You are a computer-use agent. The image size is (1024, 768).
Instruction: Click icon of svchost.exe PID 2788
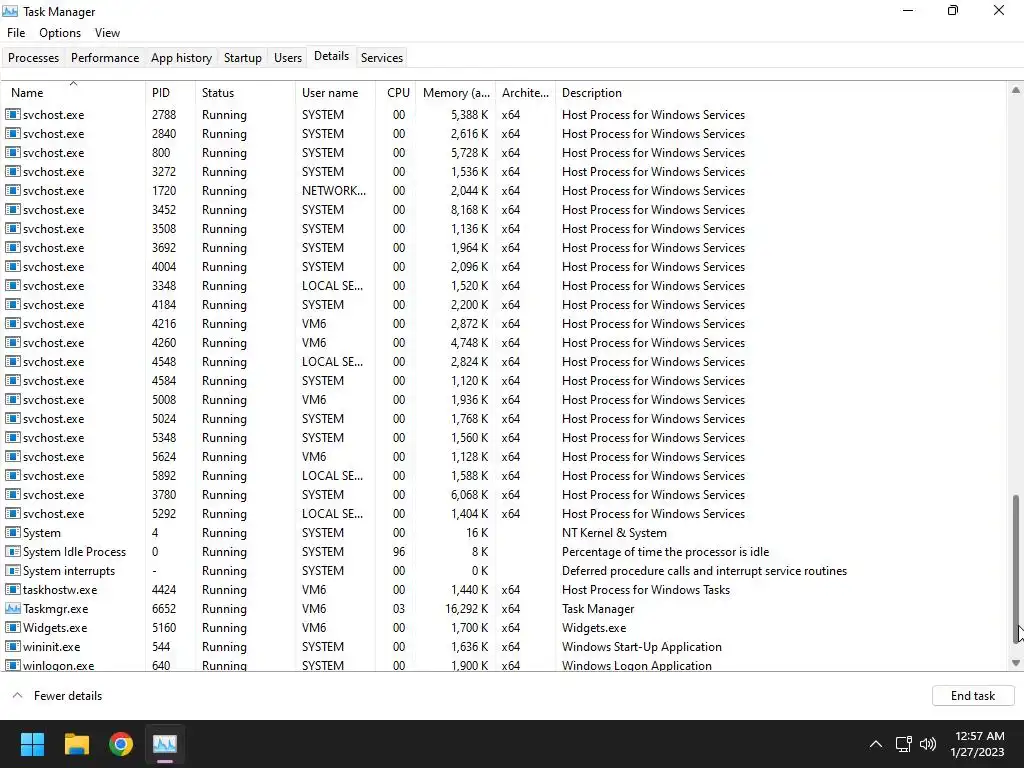coord(12,114)
